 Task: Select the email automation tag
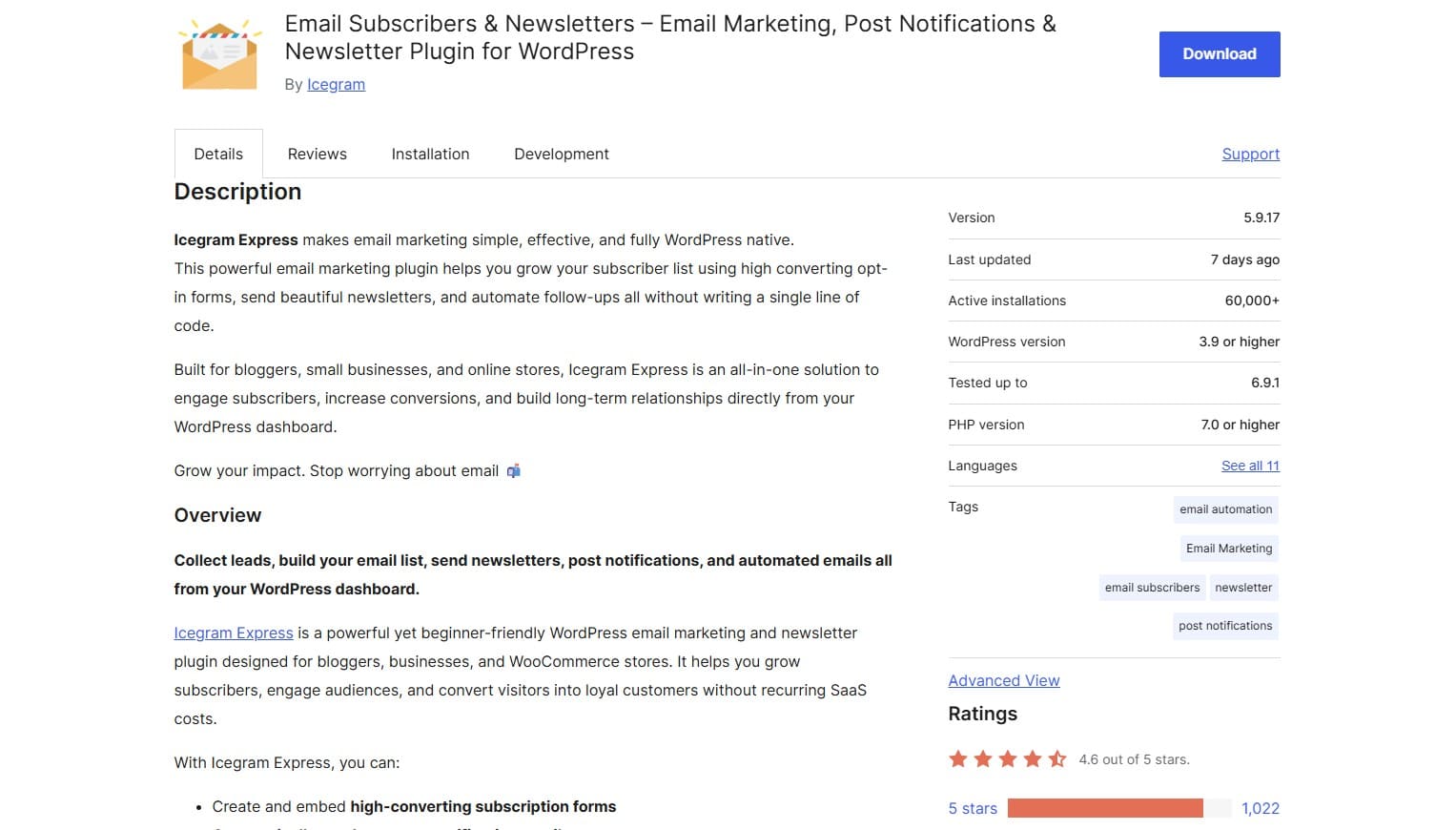pyautogui.click(x=1225, y=508)
